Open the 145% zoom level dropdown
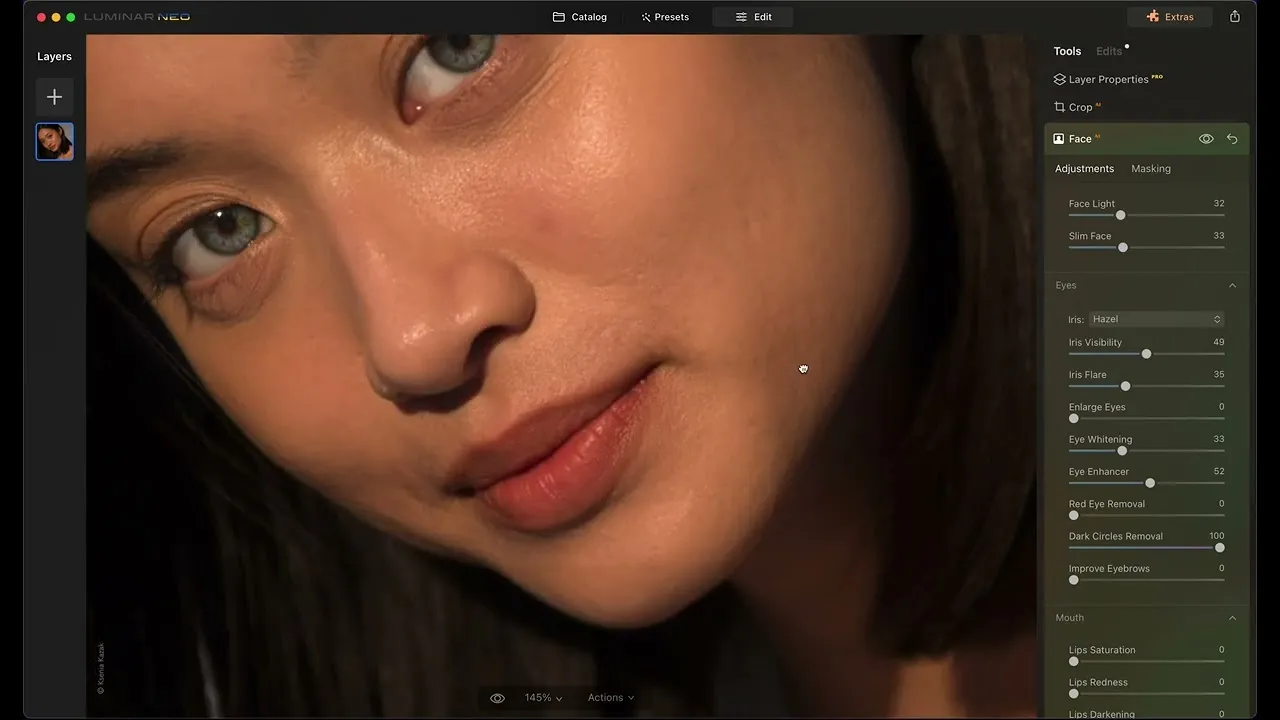The width and height of the screenshot is (1280, 720). 543,698
